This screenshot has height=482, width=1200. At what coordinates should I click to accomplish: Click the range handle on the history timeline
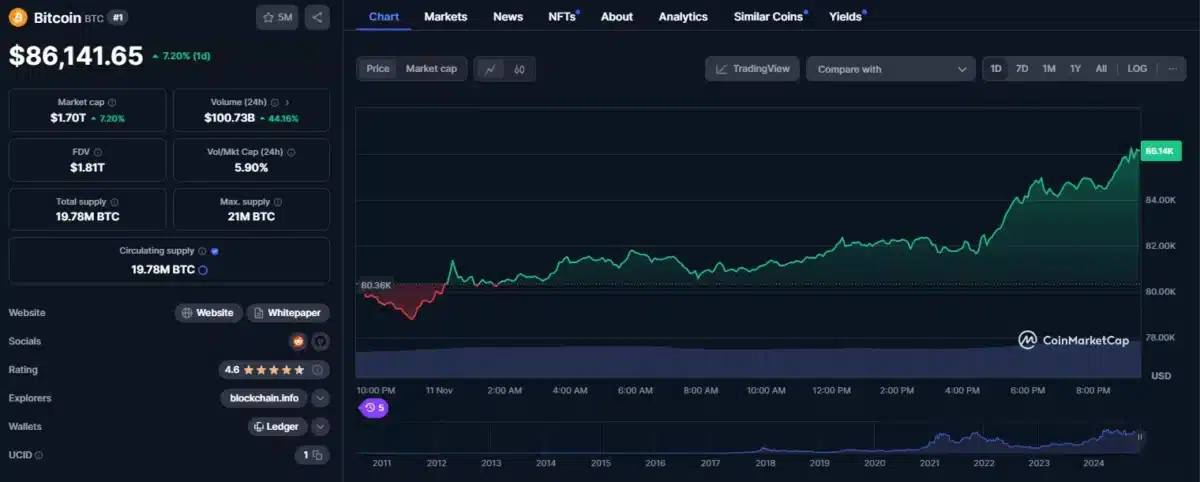(x=1140, y=436)
